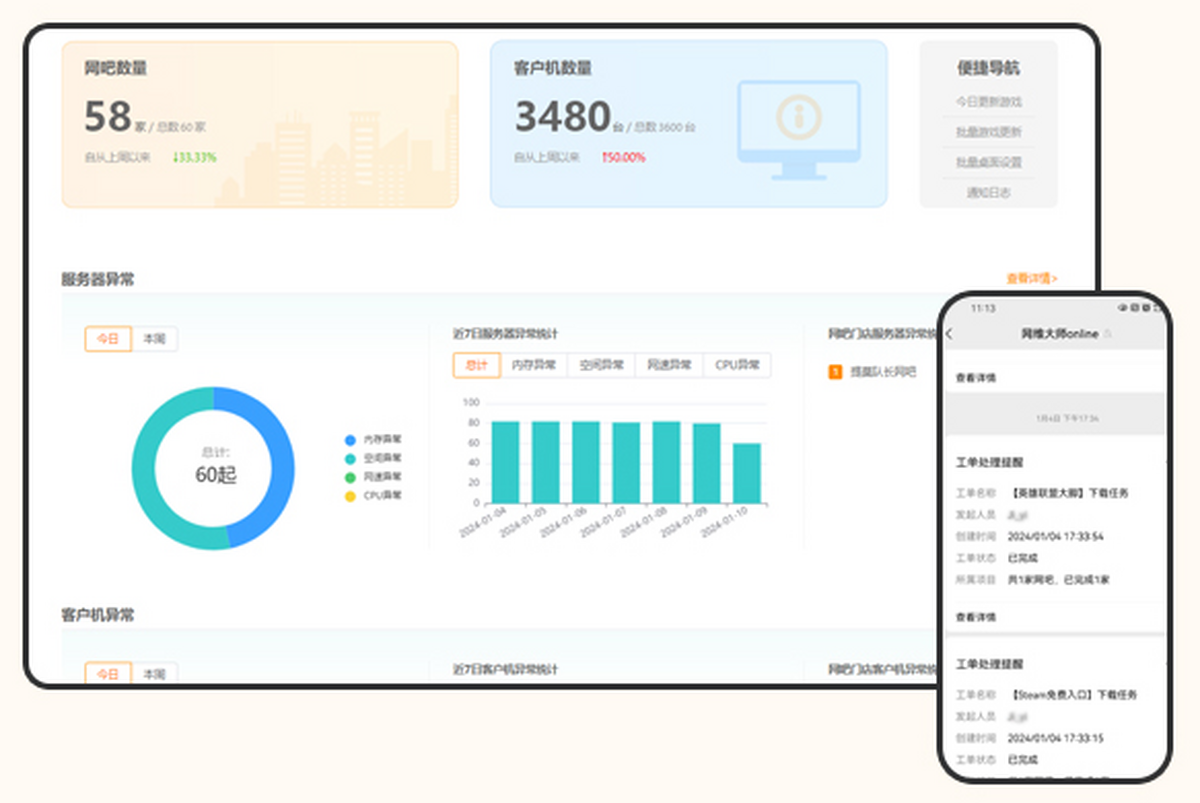The height and width of the screenshot is (803, 1200).
Task: Click the orange rank badge beside 捞菌队长网吧
Action: 835,372
